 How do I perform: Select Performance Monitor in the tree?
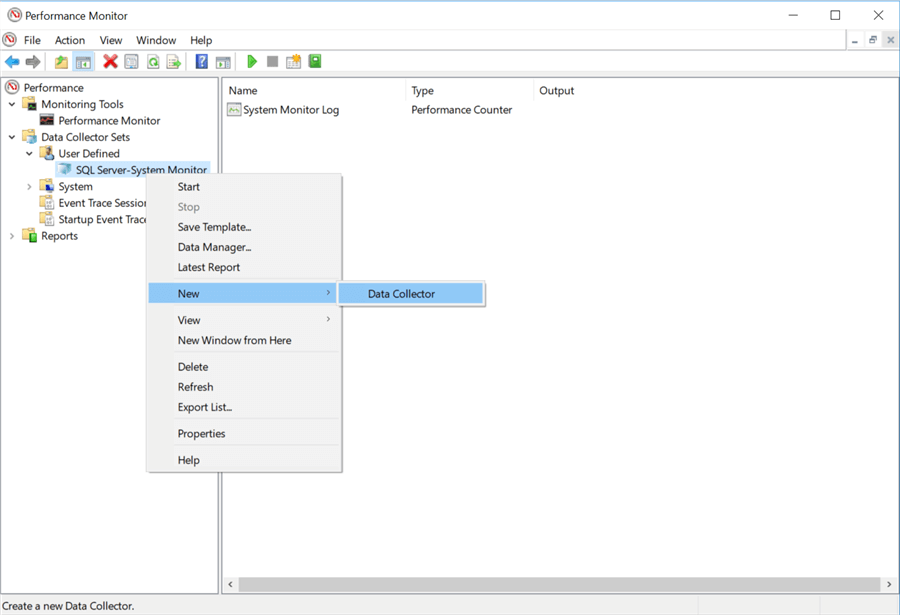109,121
